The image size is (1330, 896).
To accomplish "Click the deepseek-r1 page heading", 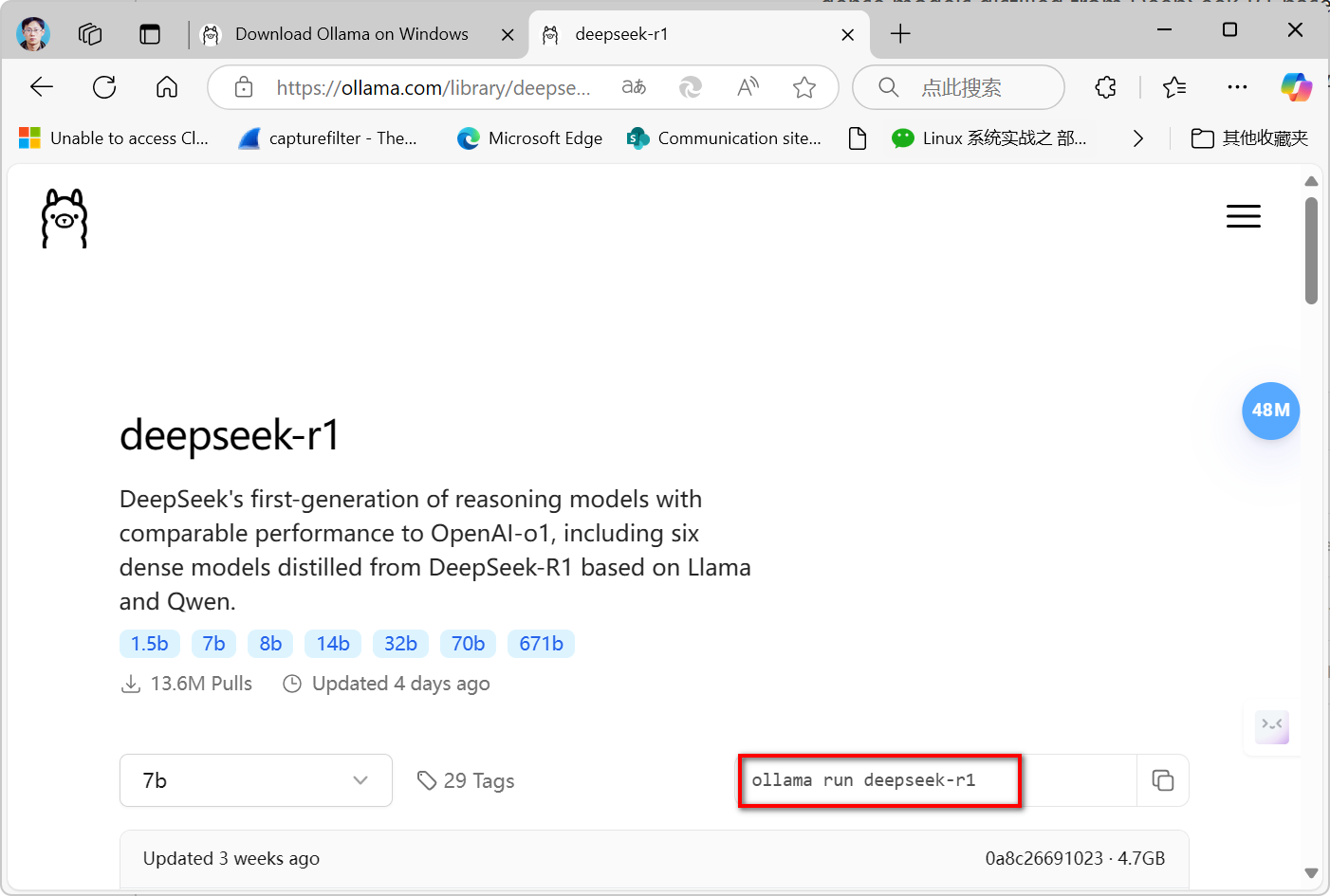I will pos(230,435).
